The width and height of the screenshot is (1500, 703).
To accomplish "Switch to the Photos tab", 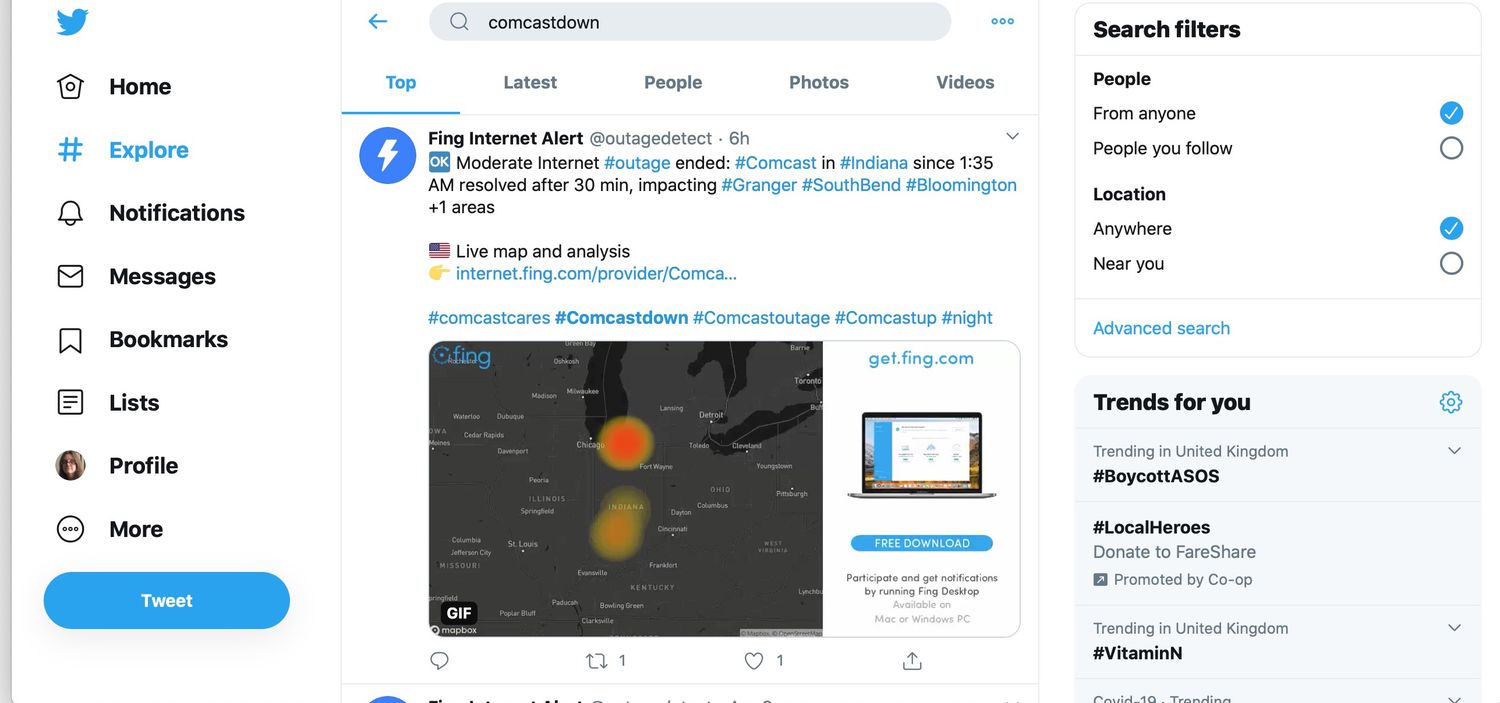I will point(818,83).
